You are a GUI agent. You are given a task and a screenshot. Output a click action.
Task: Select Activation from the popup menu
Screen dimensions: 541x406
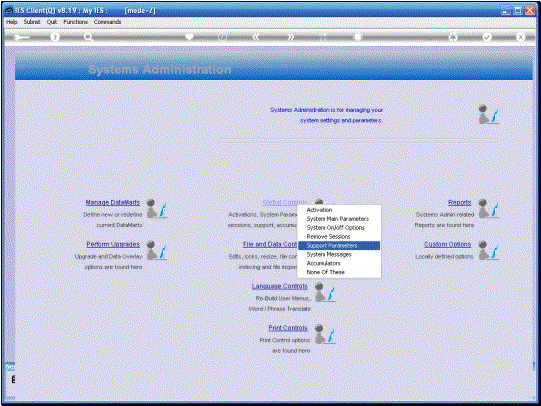(319, 210)
